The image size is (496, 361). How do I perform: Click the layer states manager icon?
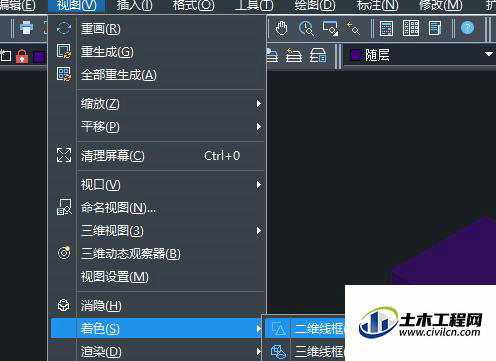(x=318, y=55)
